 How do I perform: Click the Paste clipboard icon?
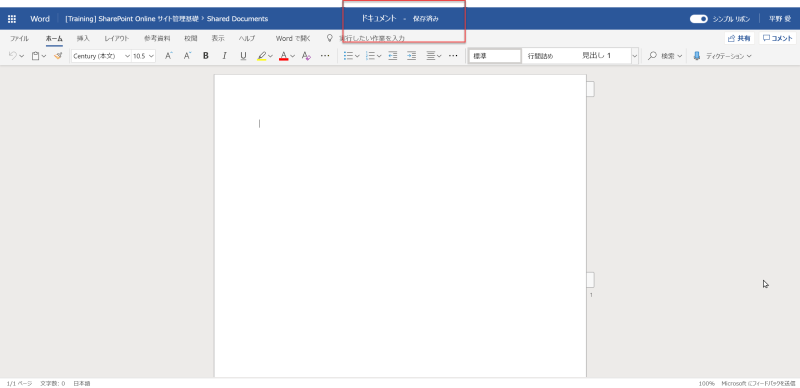point(35,56)
